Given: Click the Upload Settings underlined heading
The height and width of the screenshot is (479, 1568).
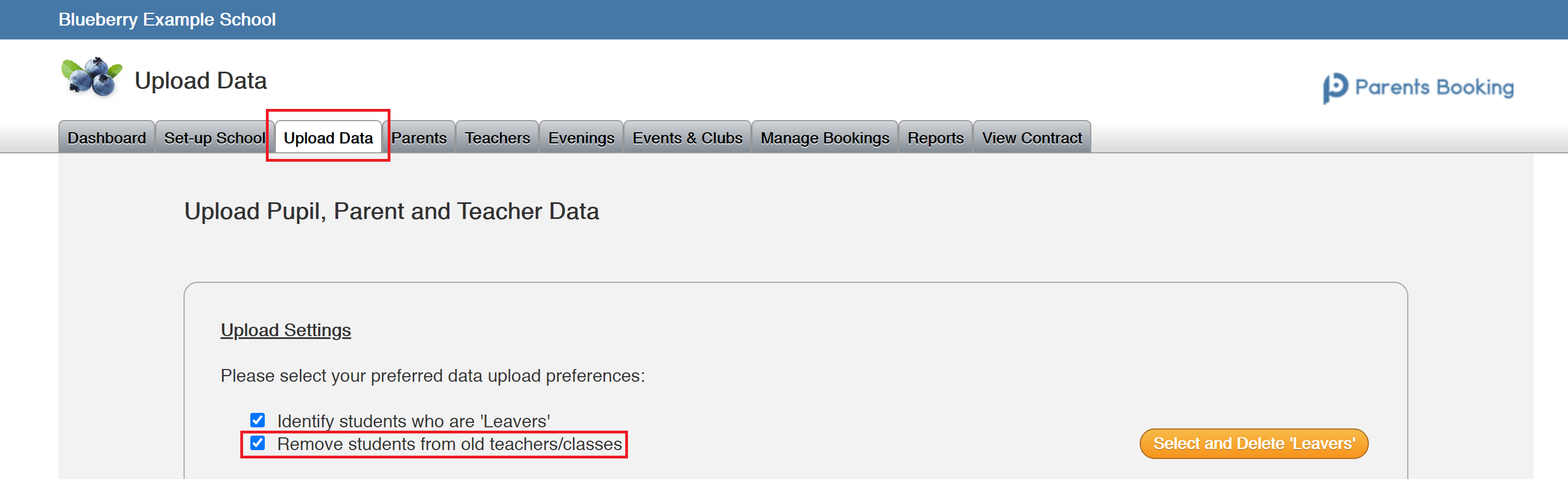Looking at the screenshot, I should coord(285,330).
